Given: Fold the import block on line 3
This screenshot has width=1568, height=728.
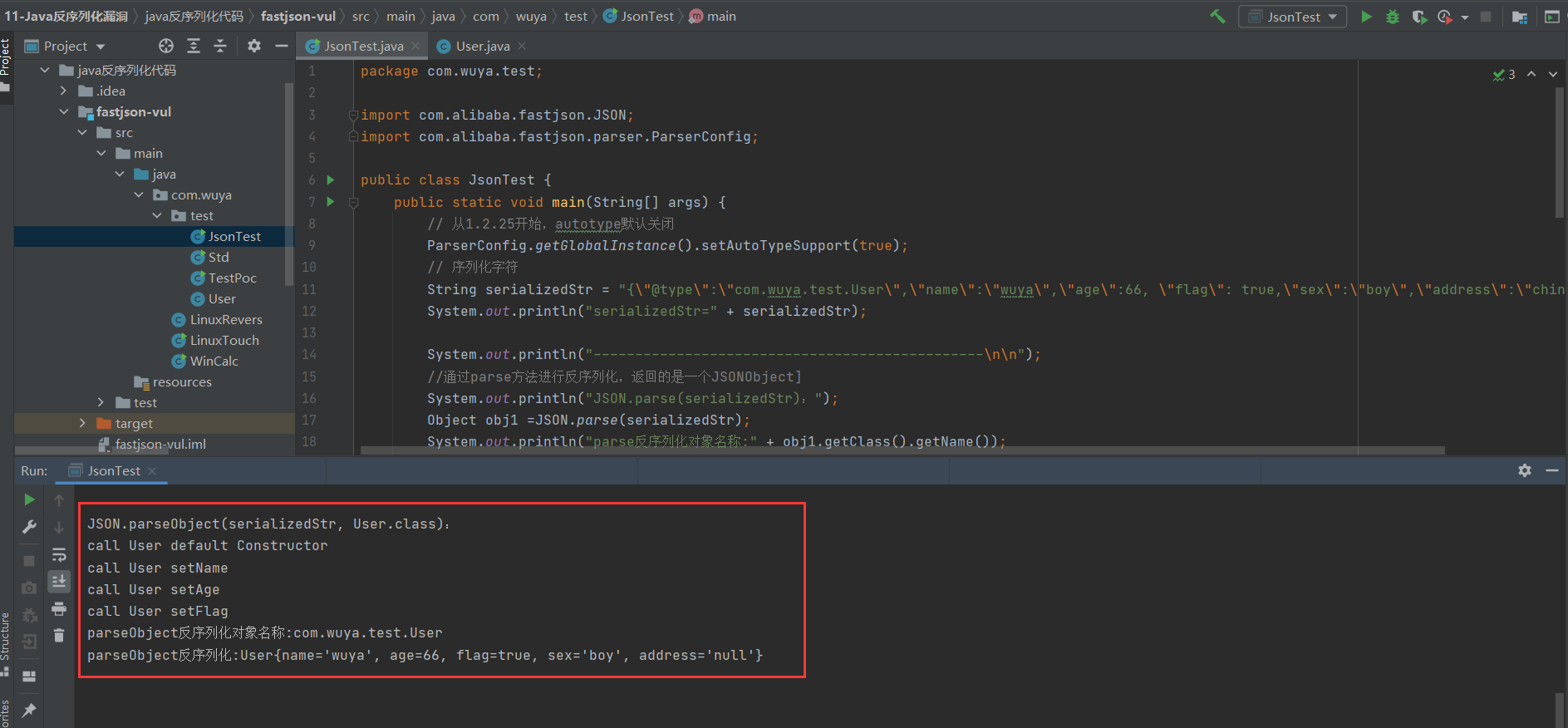Looking at the screenshot, I should [353, 115].
